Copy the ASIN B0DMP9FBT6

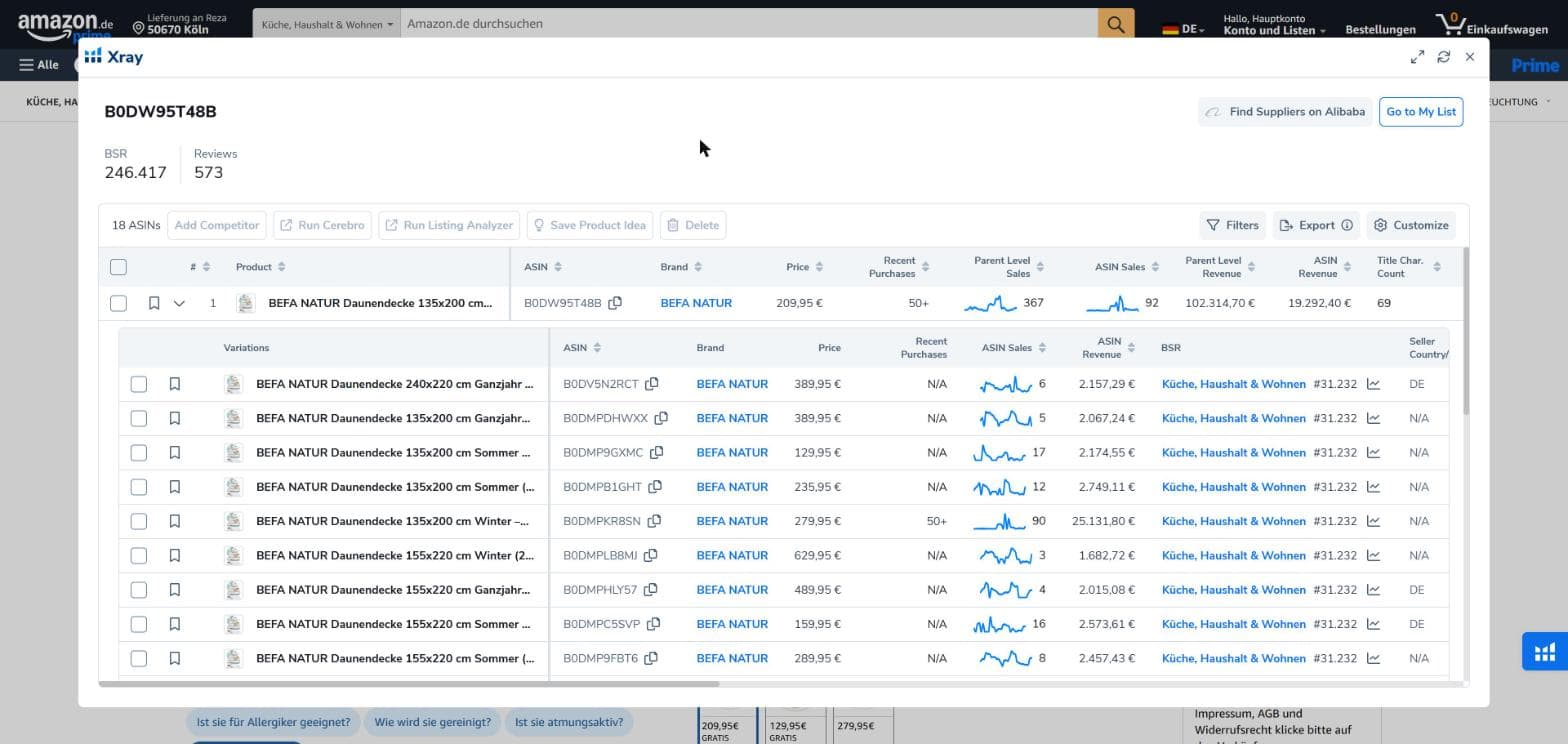[651, 658]
